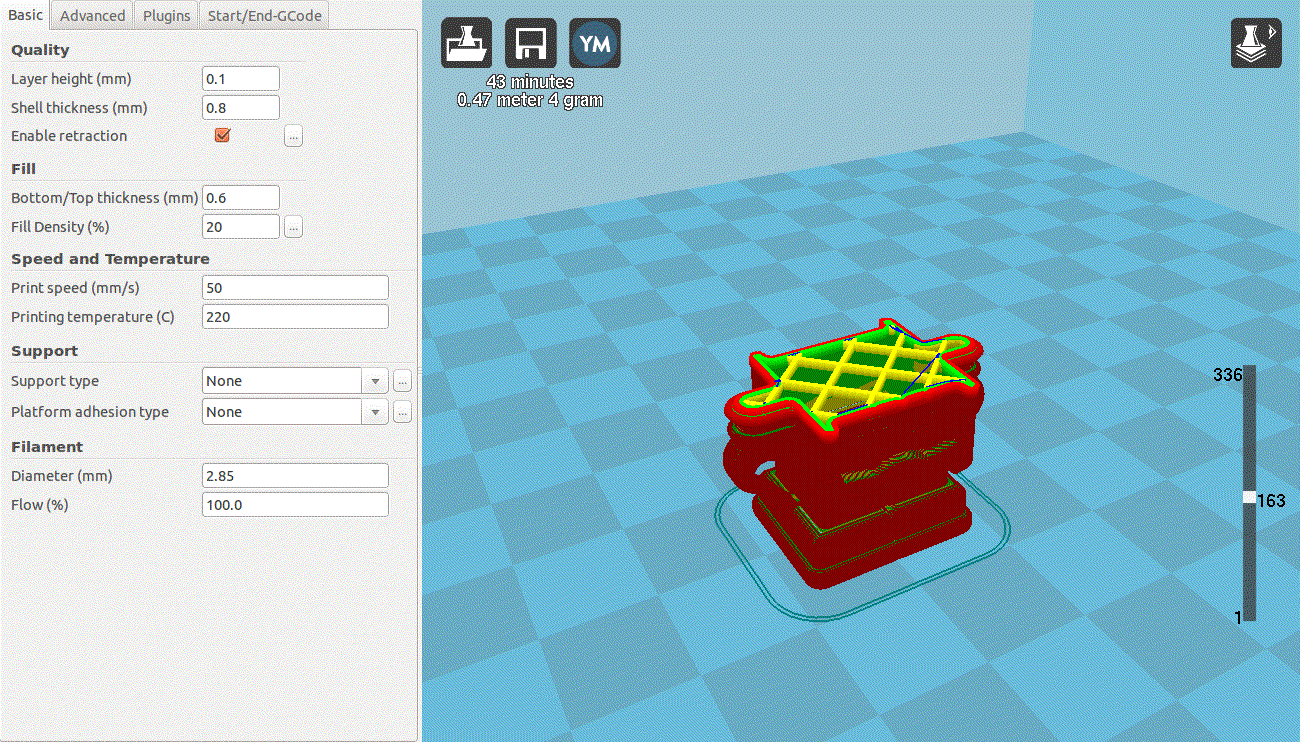Open the Support type dropdown

pos(374,381)
